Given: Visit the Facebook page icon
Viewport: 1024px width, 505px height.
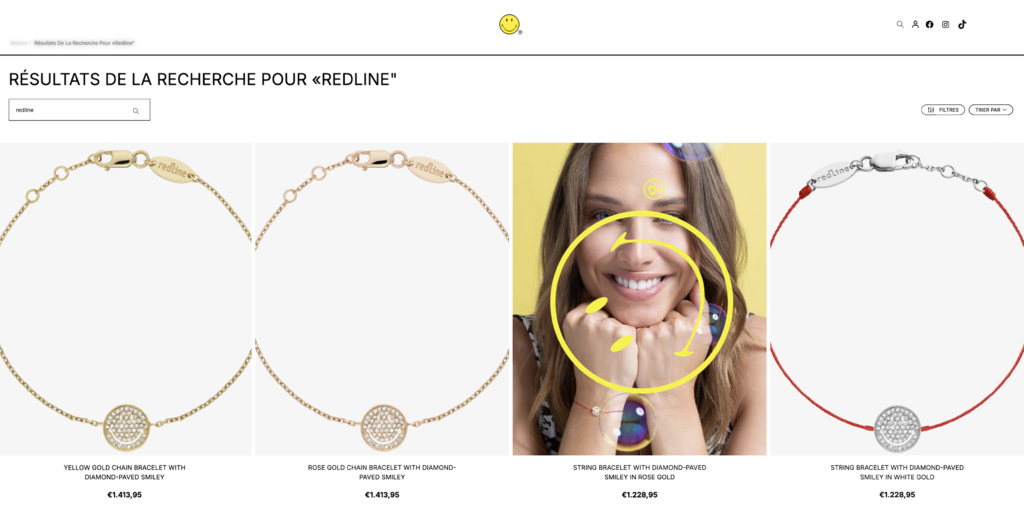Looking at the screenshot, I should [x=929, y=24].
